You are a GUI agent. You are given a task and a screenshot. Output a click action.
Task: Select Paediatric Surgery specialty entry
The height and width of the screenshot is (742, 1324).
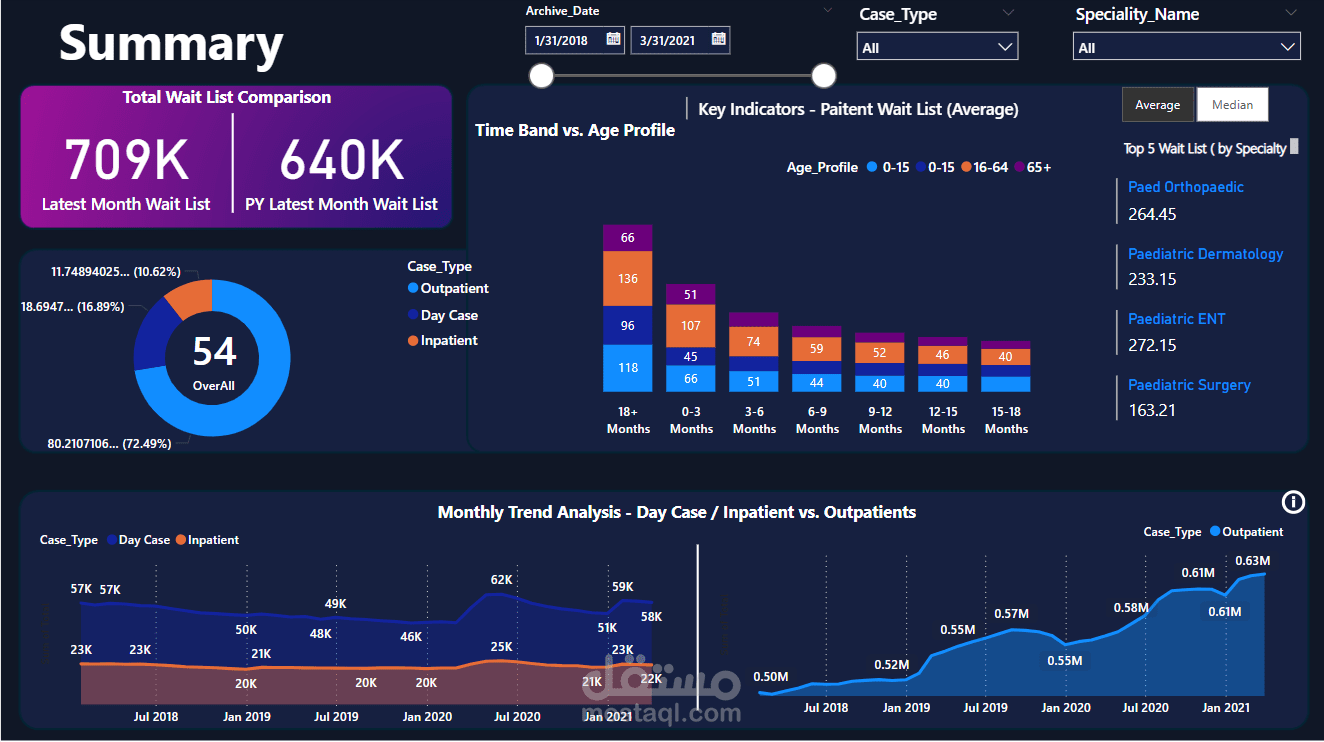click(x=1189, y=385)
